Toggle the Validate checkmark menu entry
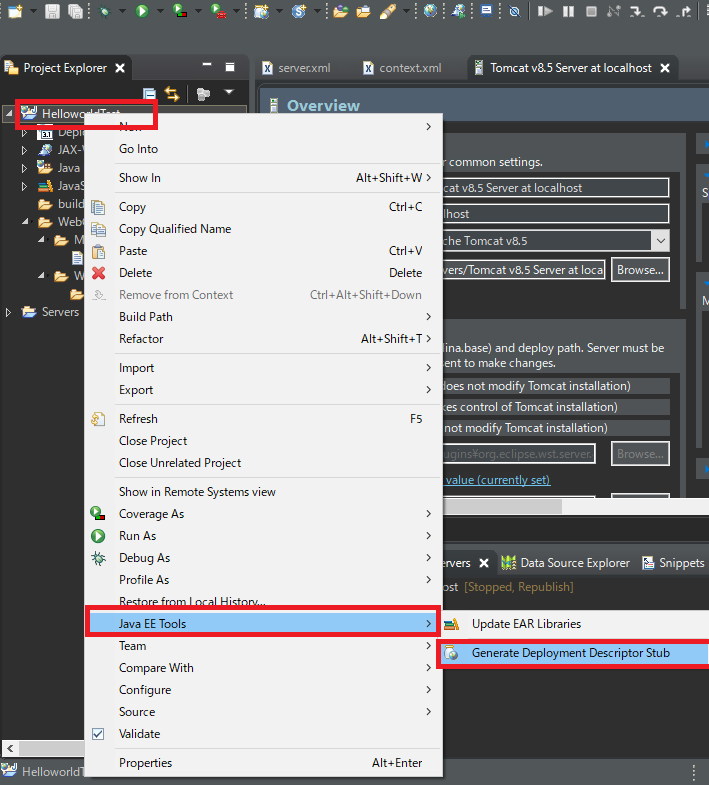709x785 pixels. click(263, 734)
